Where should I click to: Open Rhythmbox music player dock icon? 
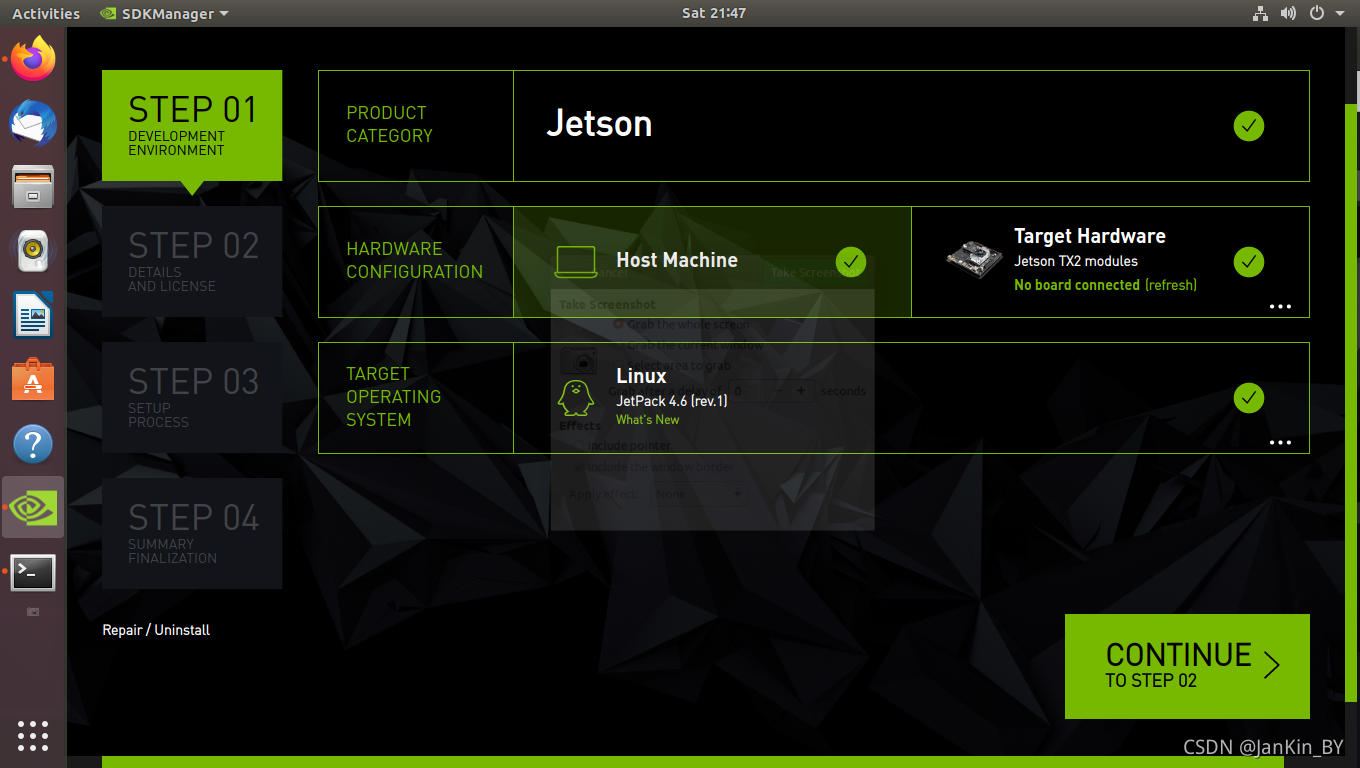click(33, 251)
